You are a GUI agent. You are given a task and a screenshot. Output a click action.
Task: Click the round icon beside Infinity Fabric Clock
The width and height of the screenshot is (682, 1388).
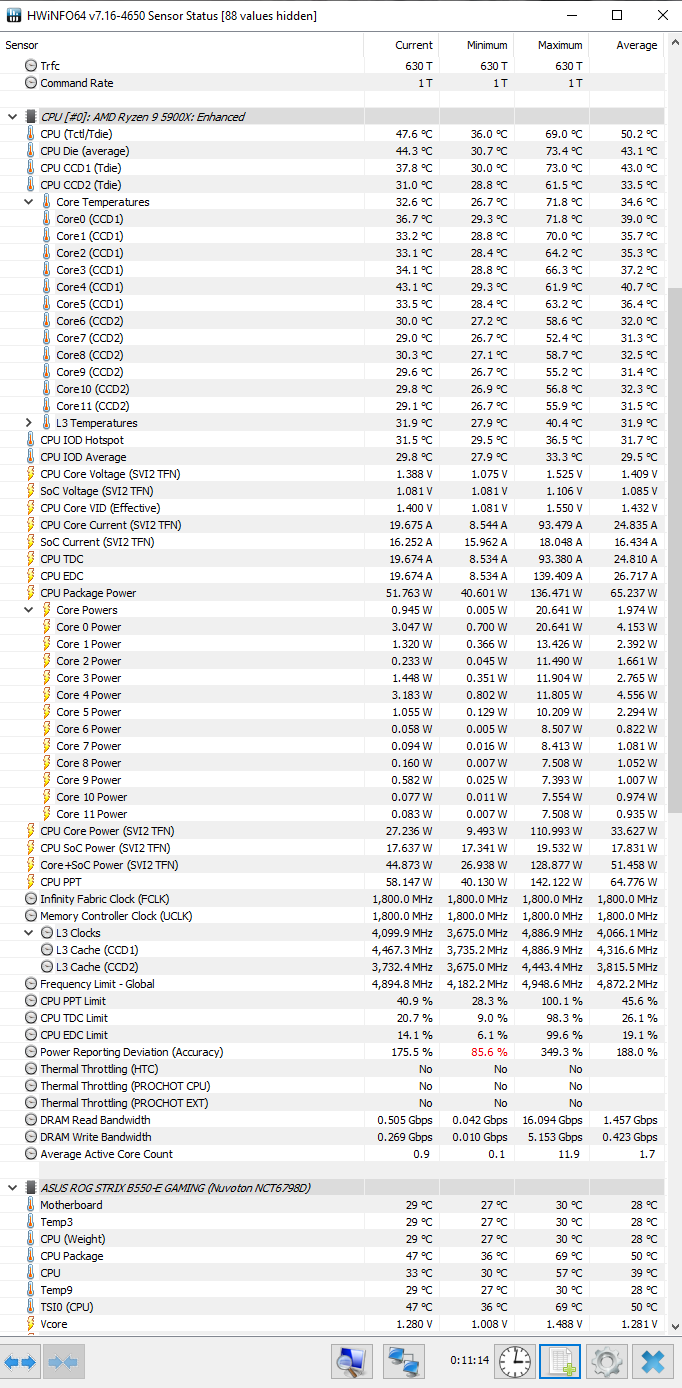pyautogui.click(x=30, y=899)
